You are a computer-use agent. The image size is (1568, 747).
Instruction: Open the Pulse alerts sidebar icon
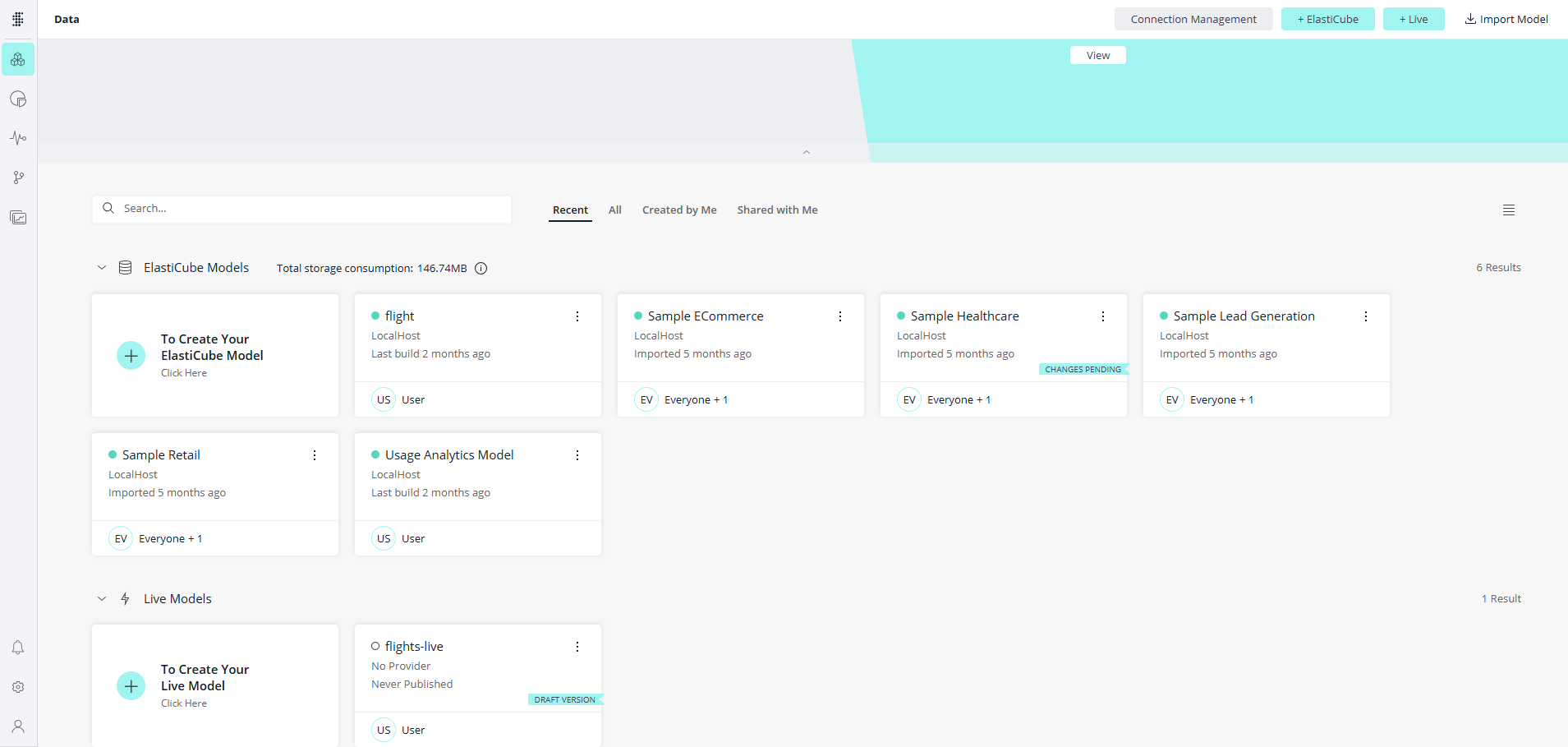coord(18,138)
